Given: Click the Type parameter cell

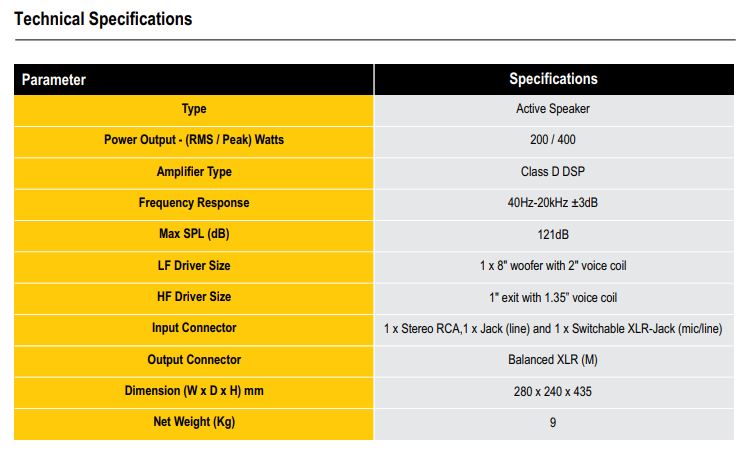Looking at the screenshot, I should coord(194,109).
